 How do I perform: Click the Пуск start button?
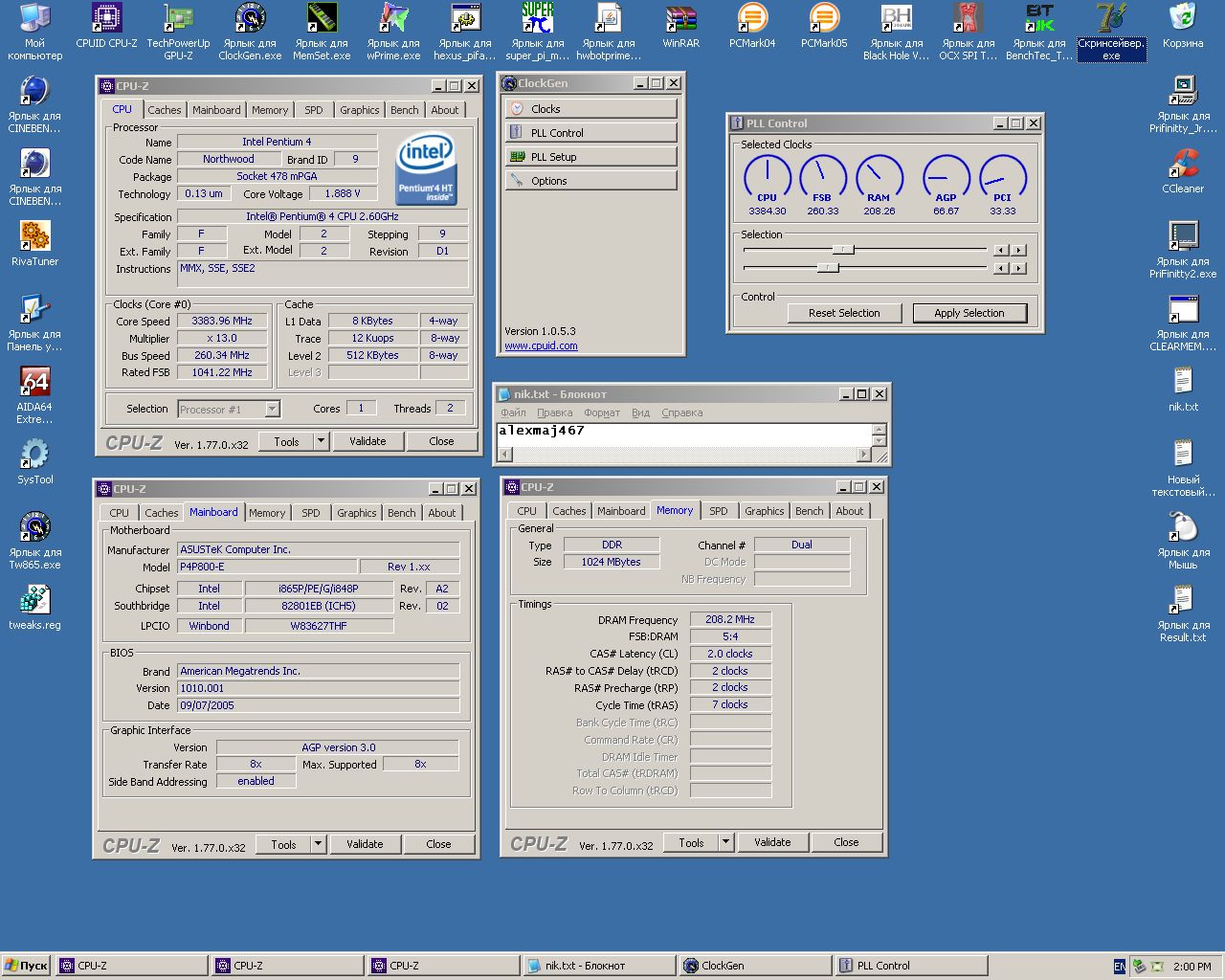[x=26, y=966]
